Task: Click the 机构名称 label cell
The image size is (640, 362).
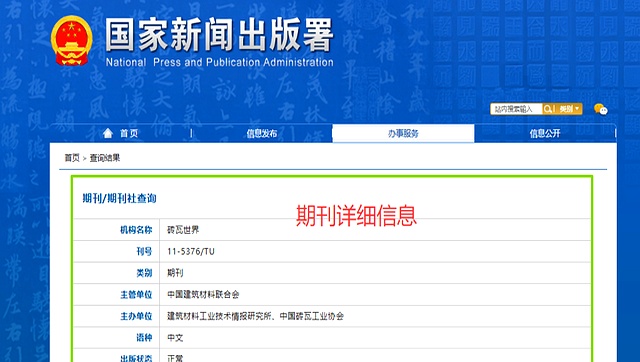Action: [116, 230]
